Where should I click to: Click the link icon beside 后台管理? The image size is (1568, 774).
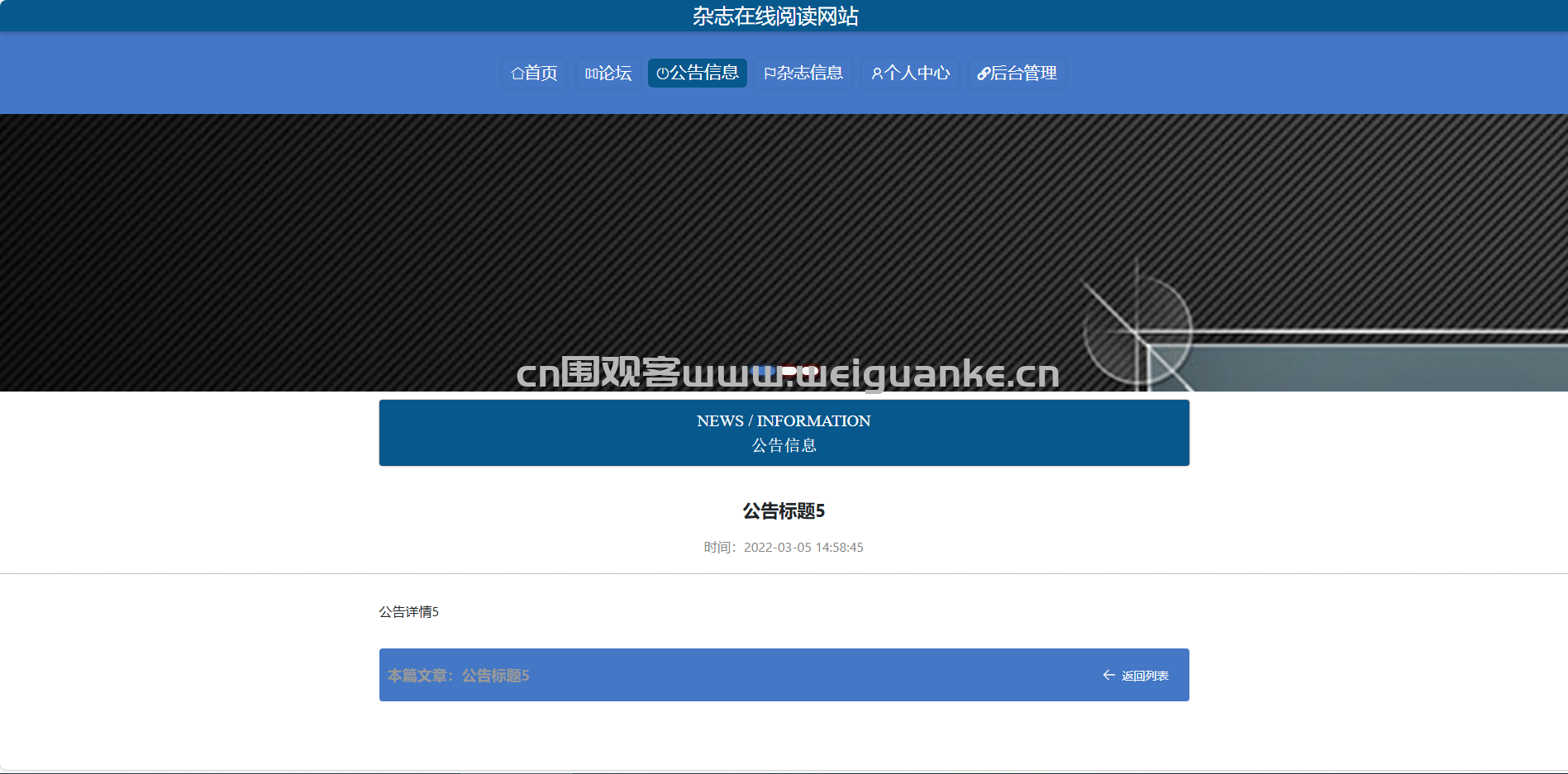pos(984,74)
